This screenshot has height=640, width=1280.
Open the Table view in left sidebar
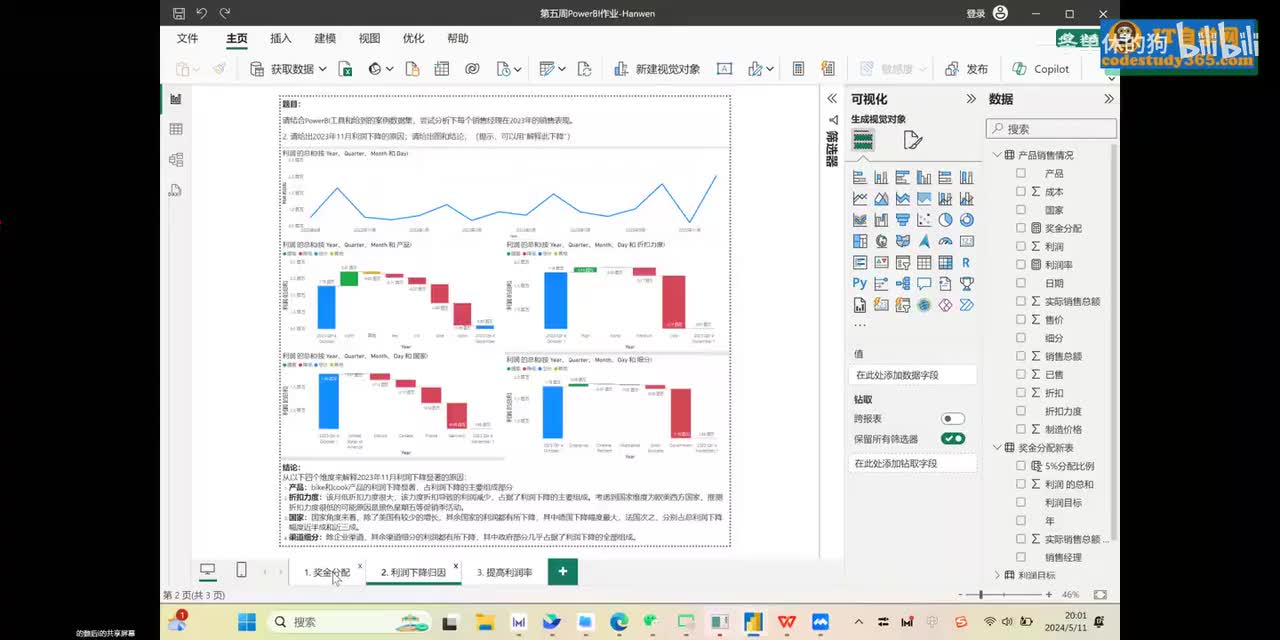[176, 129]
